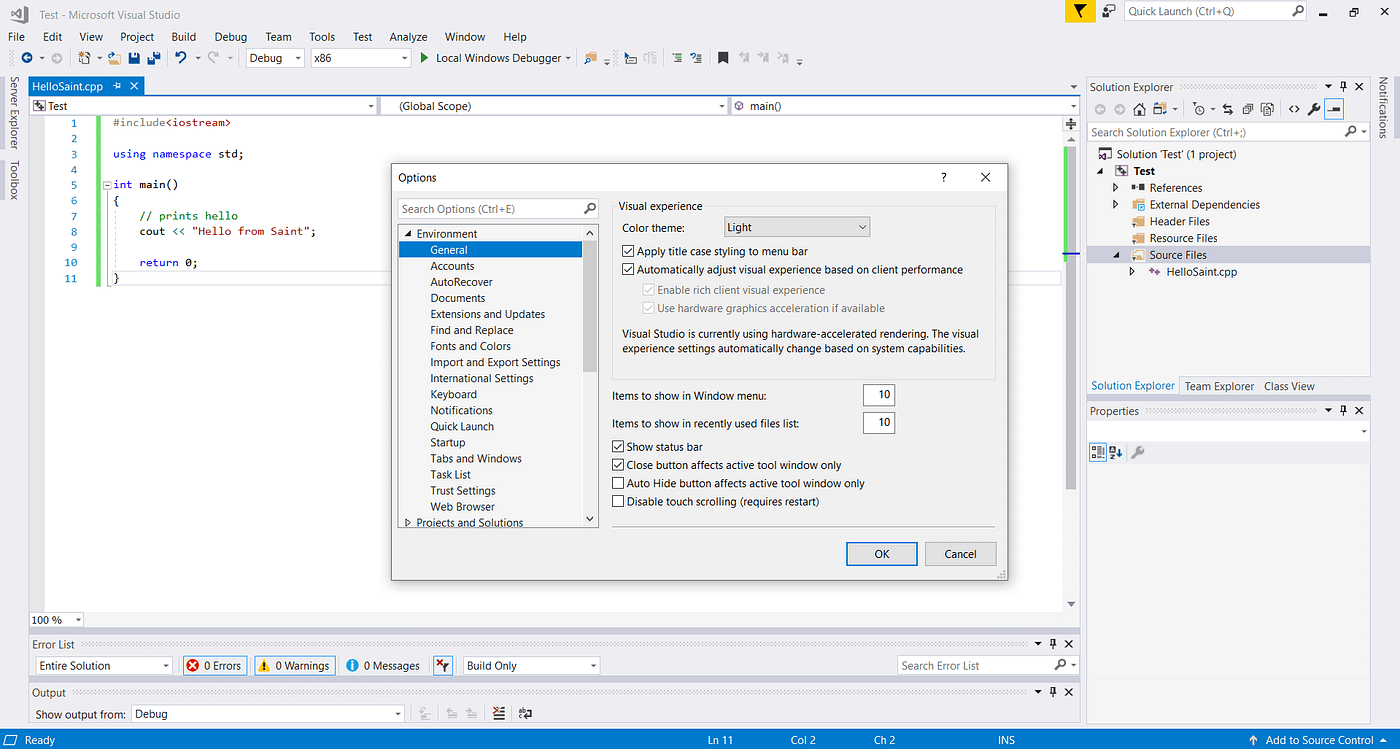1400x749 pixels.
Task: Sync Solution Explorer with Active Document
Action: click(x=1227, y=109)
